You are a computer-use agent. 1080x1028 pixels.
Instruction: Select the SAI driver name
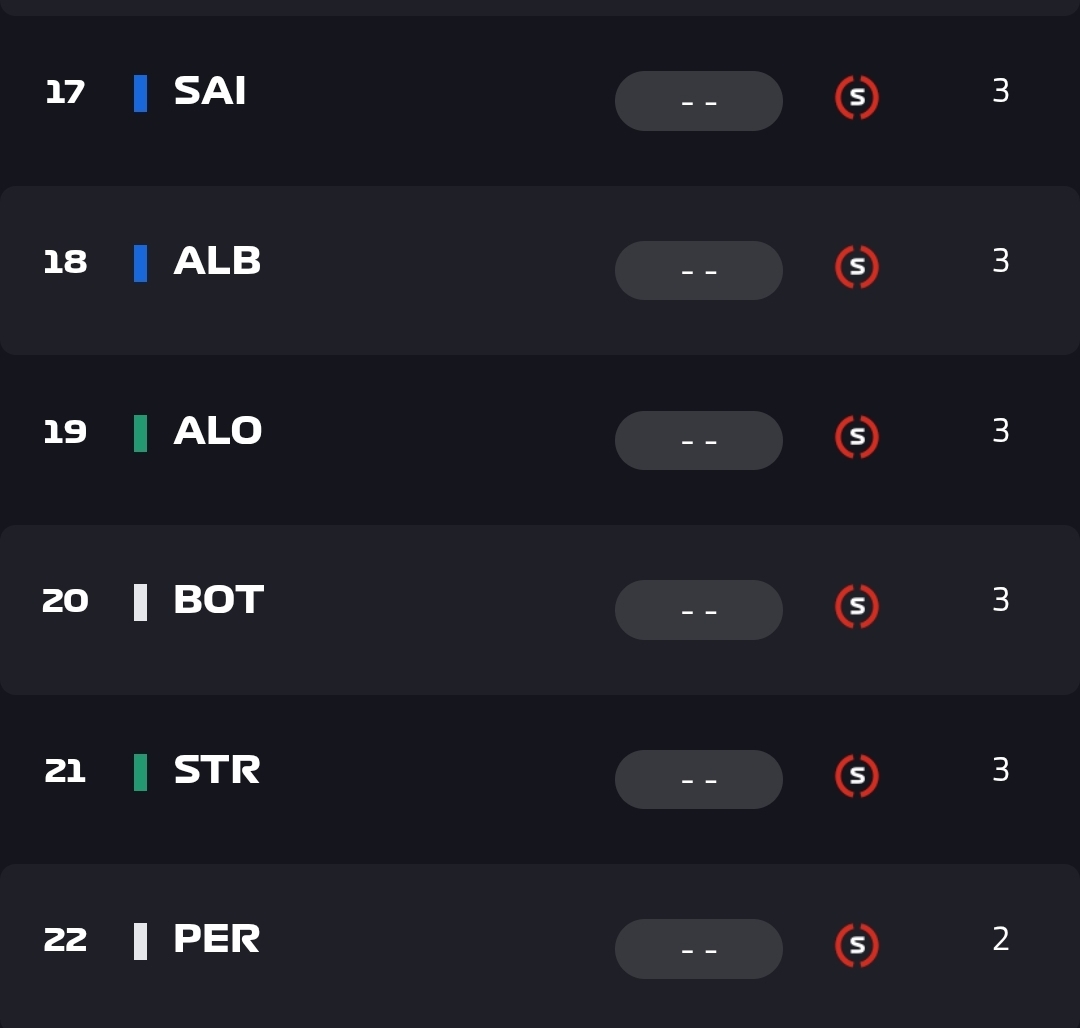coord(210,92)
